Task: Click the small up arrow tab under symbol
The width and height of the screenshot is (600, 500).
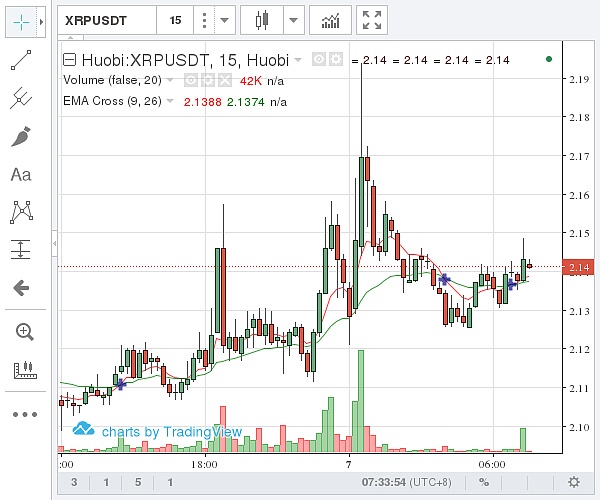Action: click(71, 37)
